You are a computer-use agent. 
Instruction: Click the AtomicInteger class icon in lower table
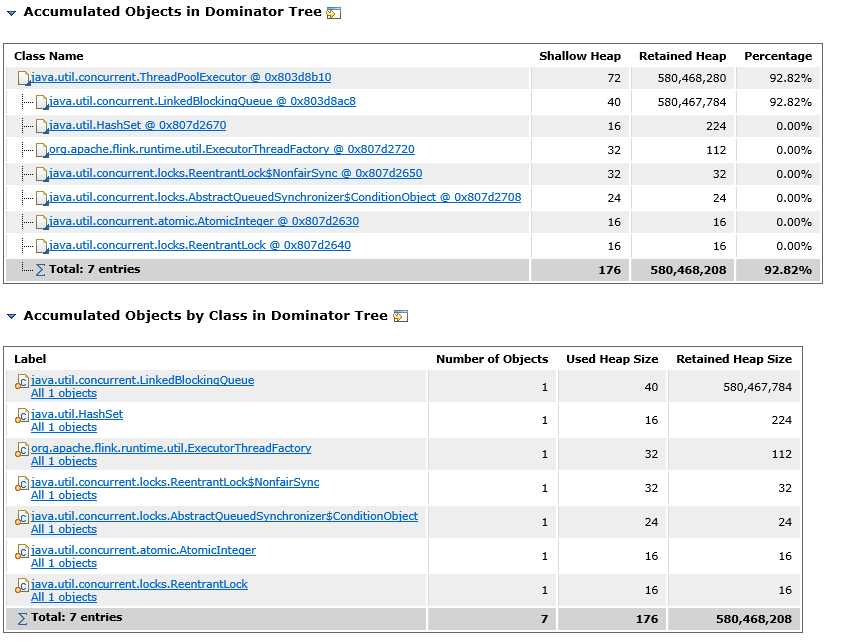pyautogui.click(x=22, y=553)
